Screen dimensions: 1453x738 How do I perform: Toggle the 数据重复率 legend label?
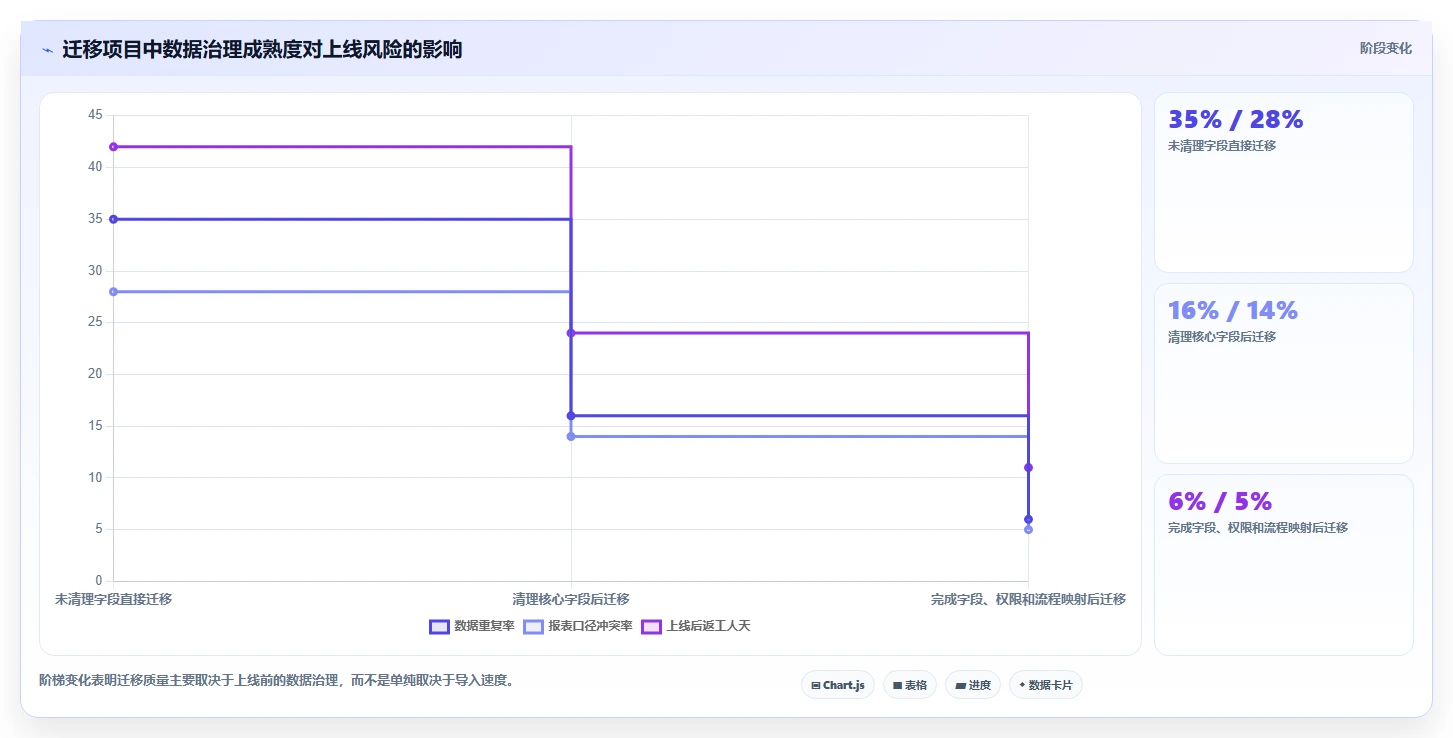tap(484, 626)
